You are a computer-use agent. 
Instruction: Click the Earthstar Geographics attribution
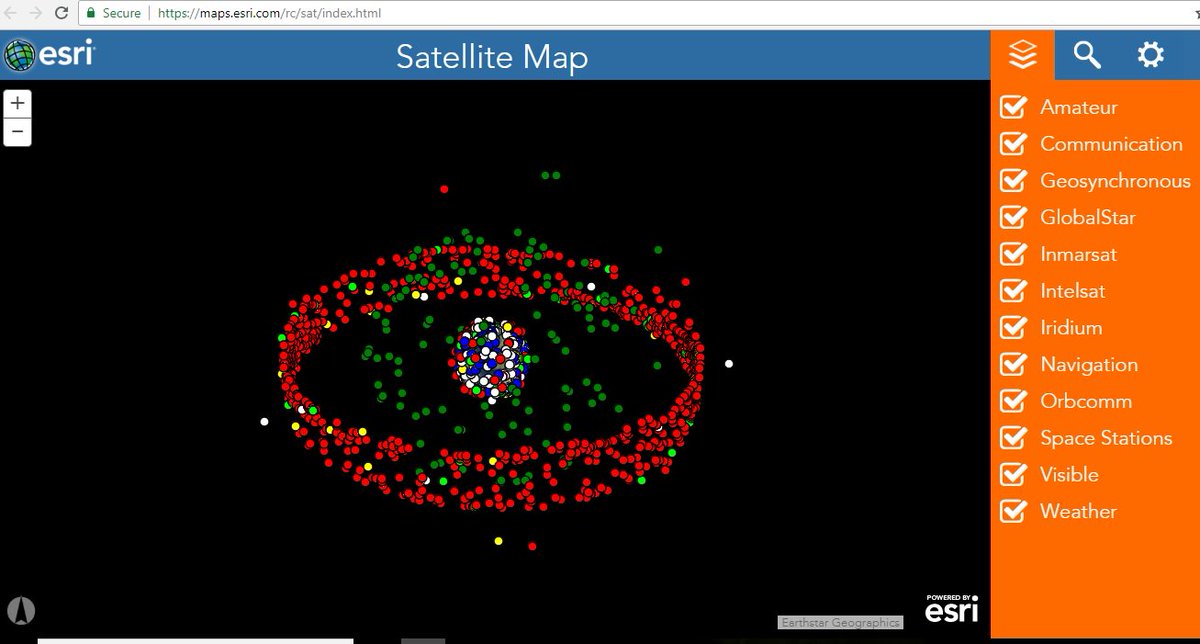point(840,622)
